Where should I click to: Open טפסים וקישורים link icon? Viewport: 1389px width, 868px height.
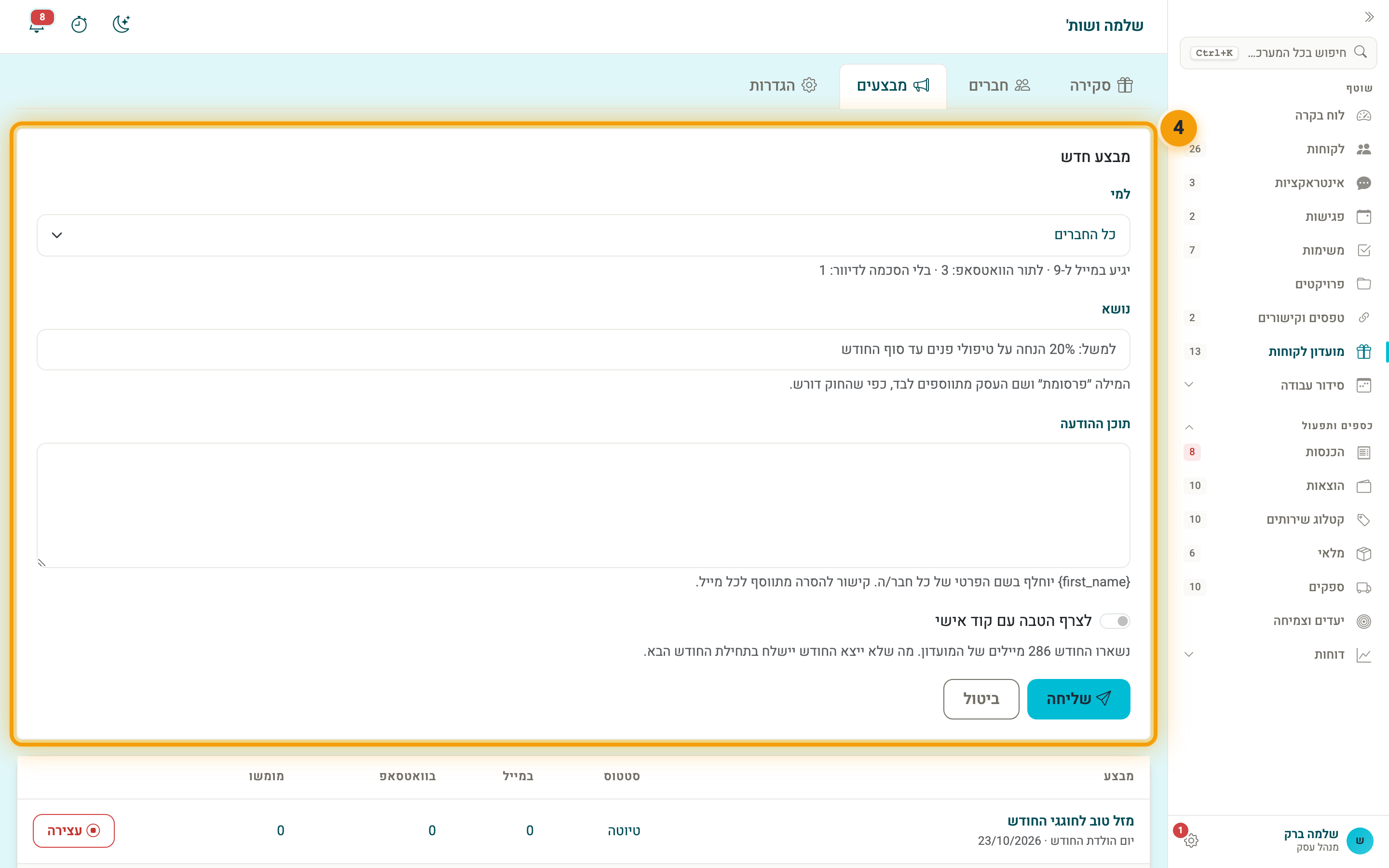pyautogui.click(x=1364, y=318)
